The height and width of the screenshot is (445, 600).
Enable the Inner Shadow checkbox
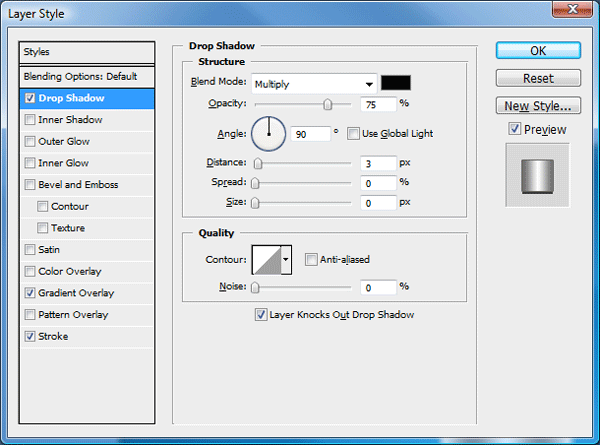click(30, 120)
